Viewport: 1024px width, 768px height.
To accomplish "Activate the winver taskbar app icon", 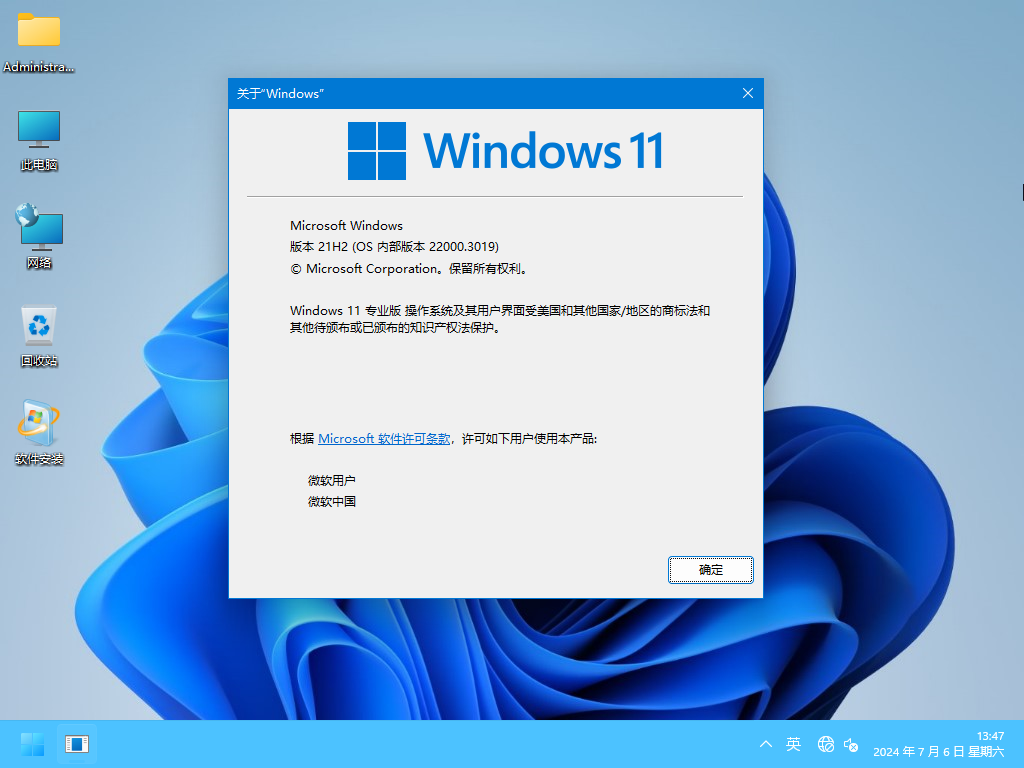I will (76, 744).
